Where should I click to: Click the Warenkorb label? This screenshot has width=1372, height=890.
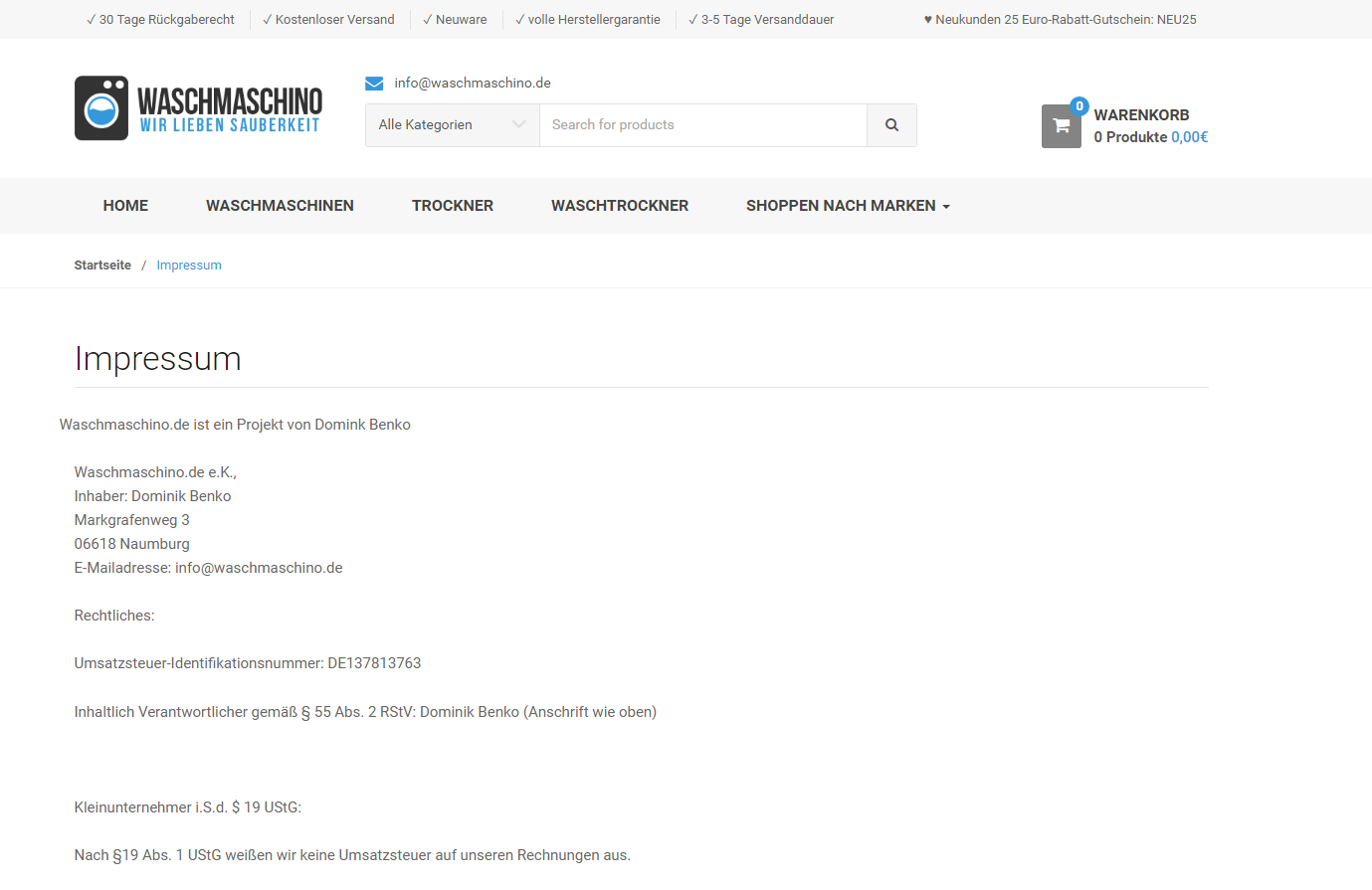1141,115
